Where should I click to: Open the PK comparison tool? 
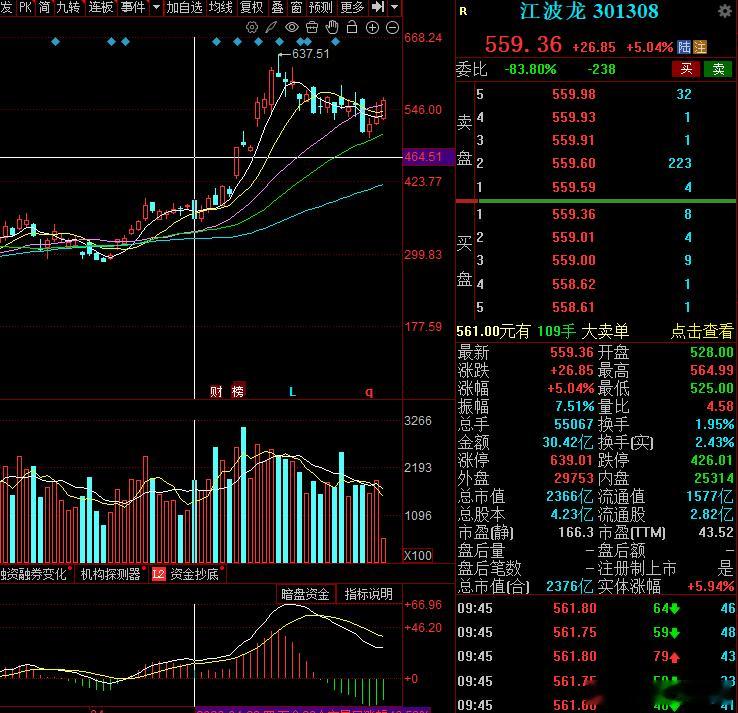pyautogui.click(x=25, y=7)
